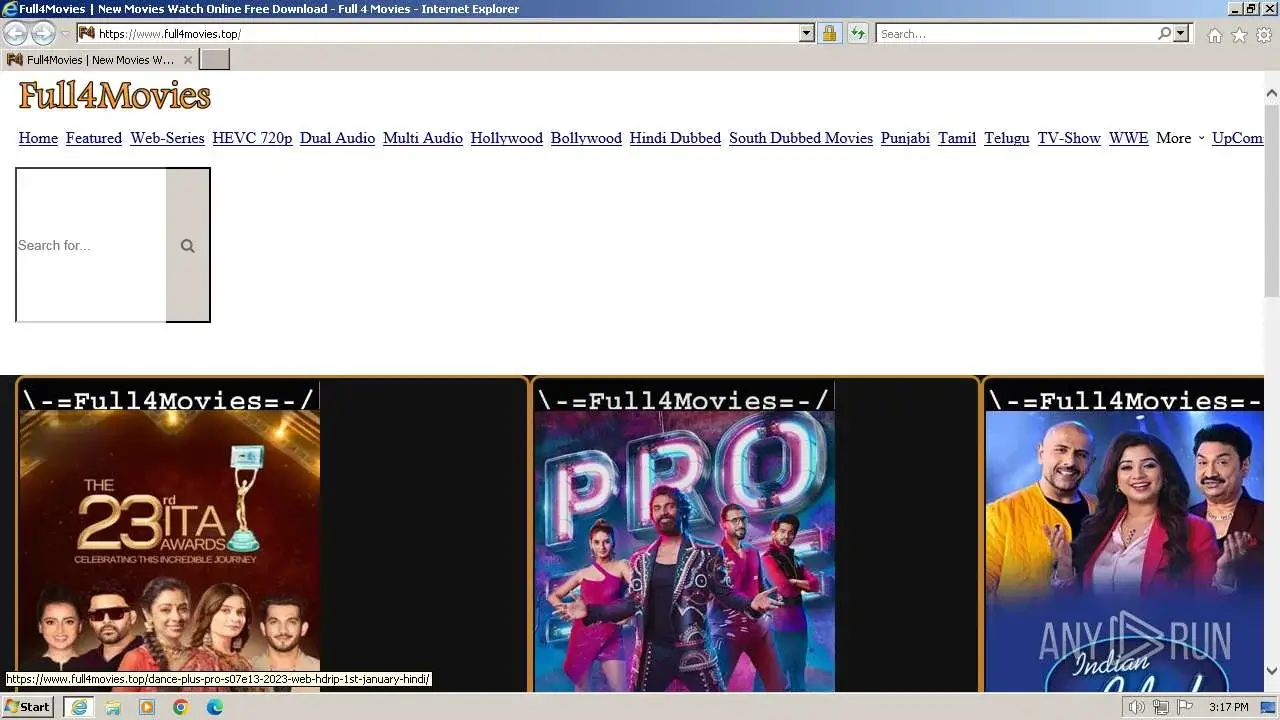Open the Featured category link

[x=94, y=138]
